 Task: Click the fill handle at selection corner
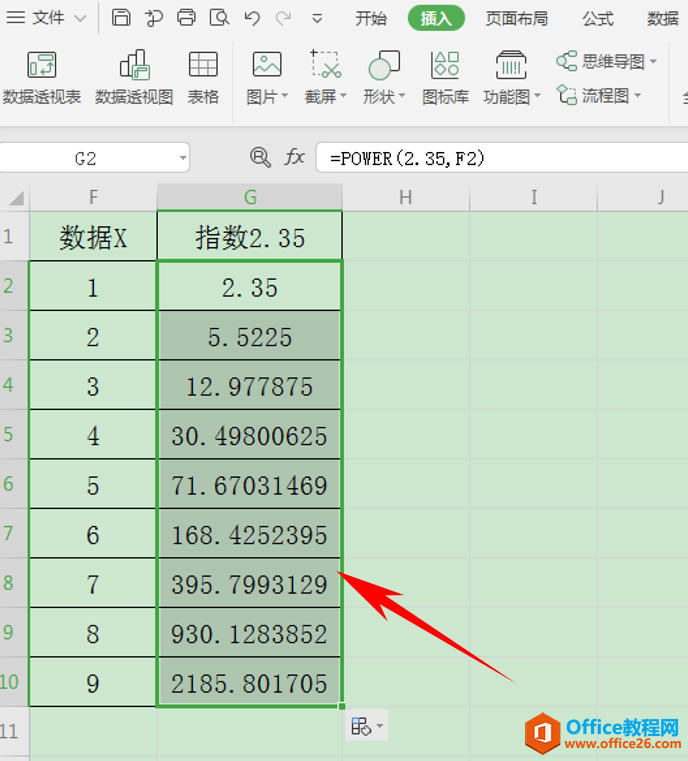click(x=342, y=706)
